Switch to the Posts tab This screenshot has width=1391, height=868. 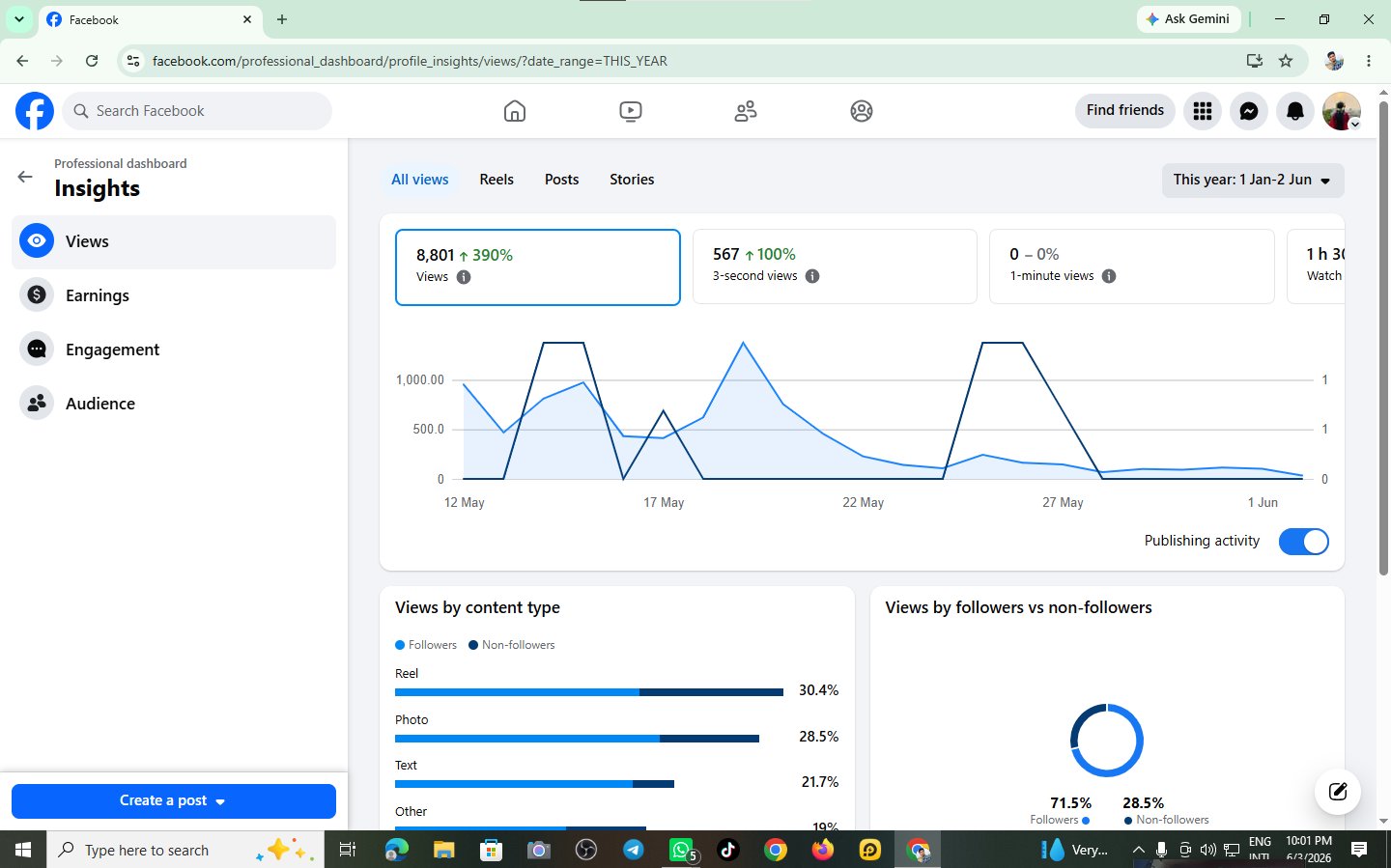(x=561, y=180)
